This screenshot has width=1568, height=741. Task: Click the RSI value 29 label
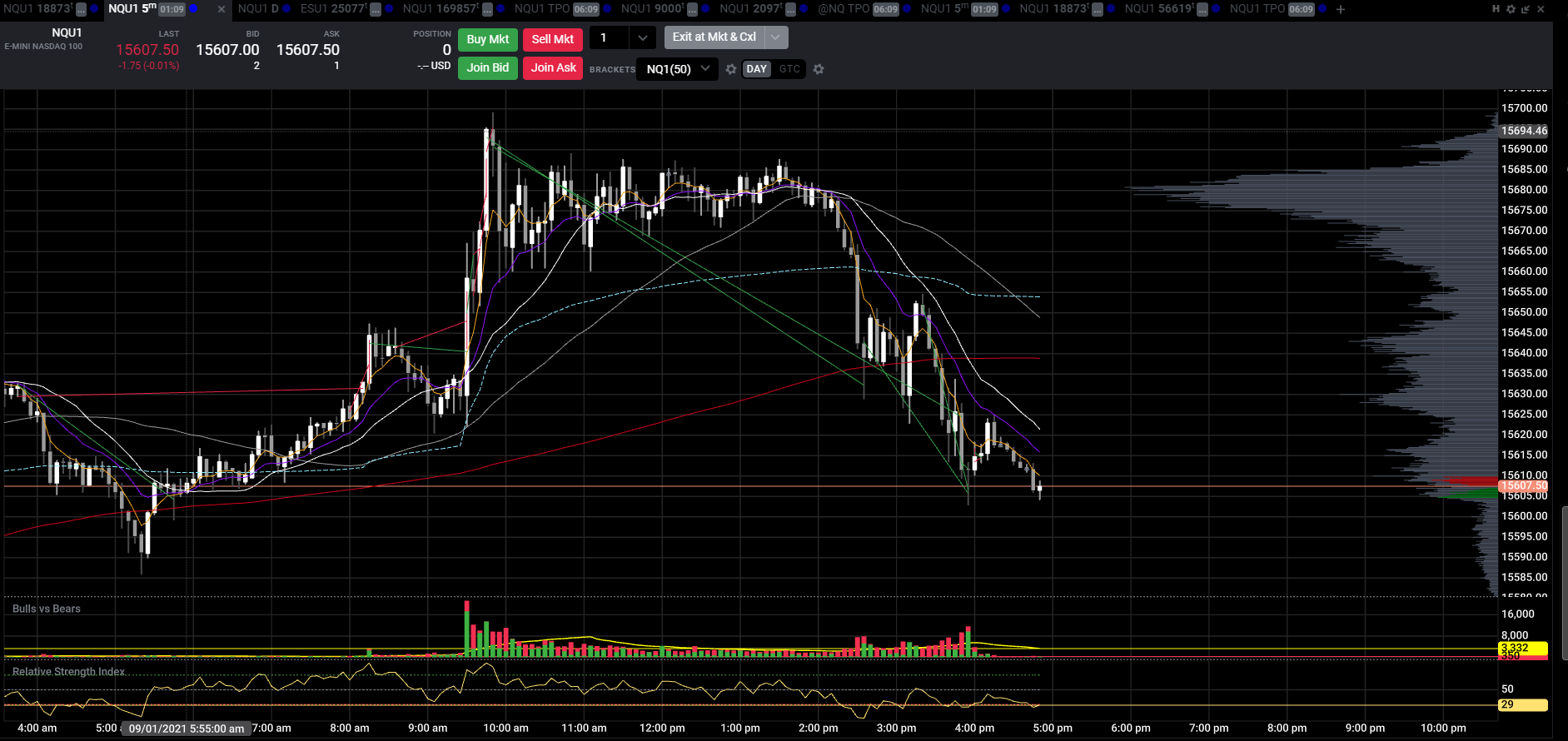(x=1522, y=704)
